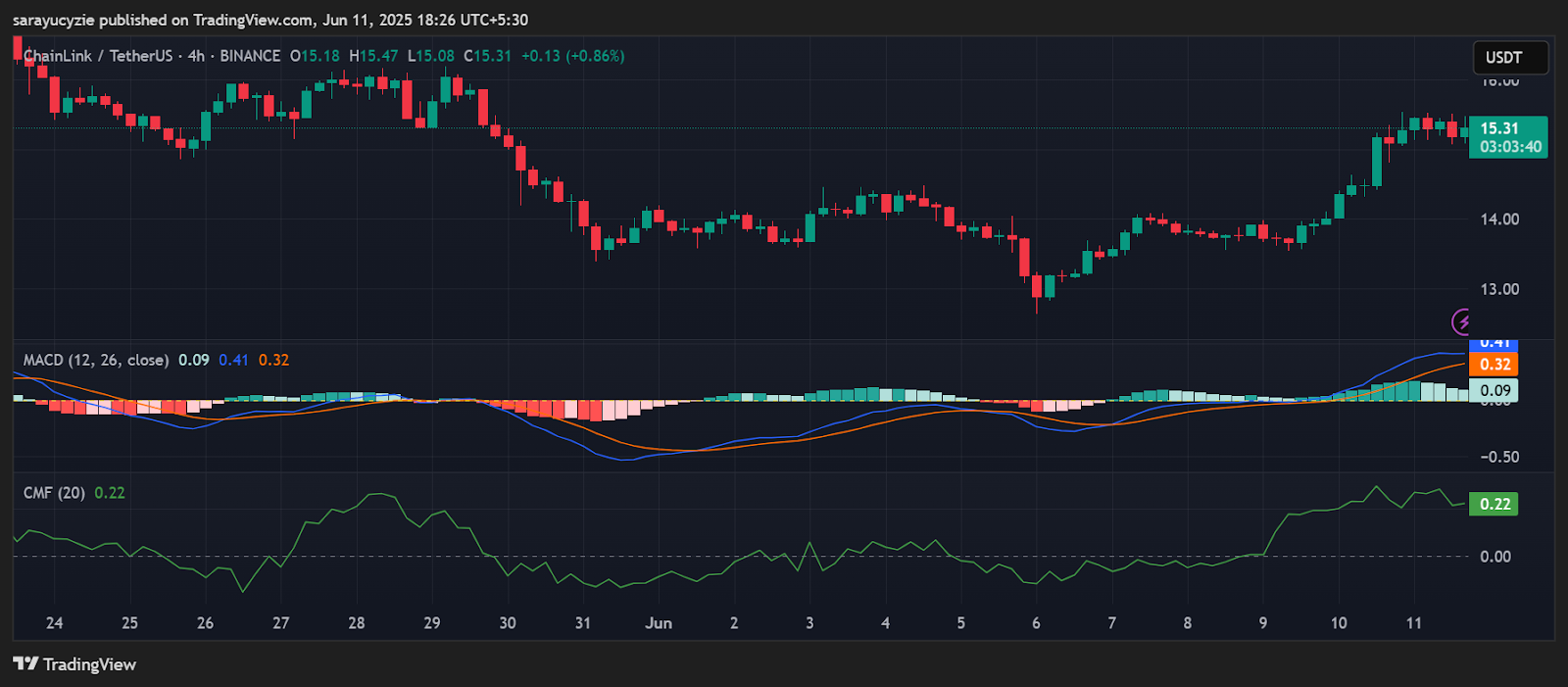Click the 14.00 price axis label

1499,220
